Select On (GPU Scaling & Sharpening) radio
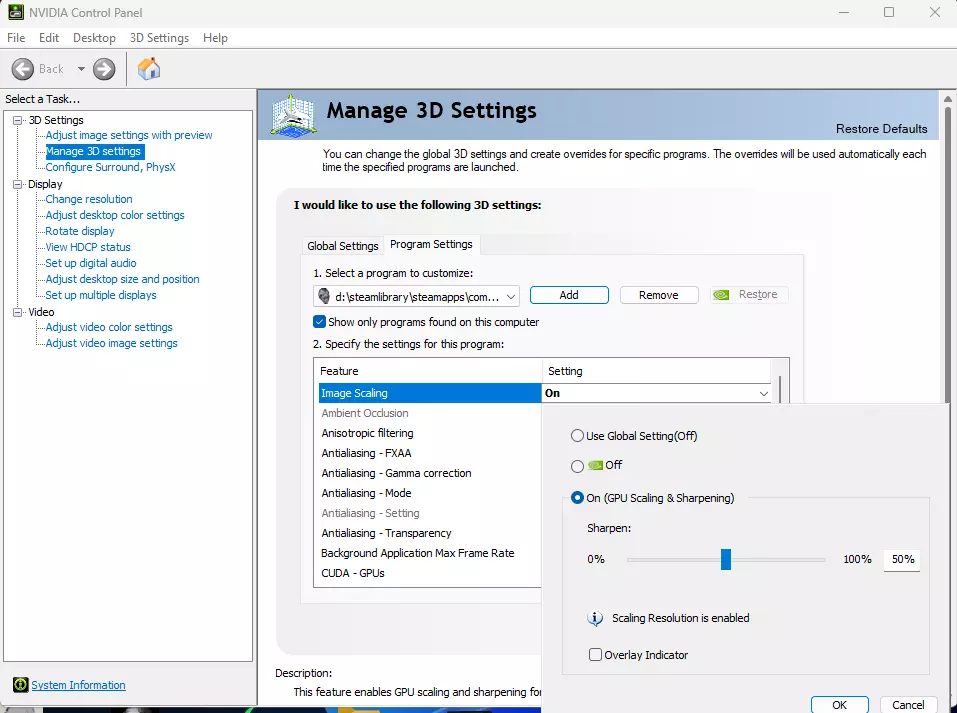The height and width of the screenshot is (713, 957). point(577,498)
